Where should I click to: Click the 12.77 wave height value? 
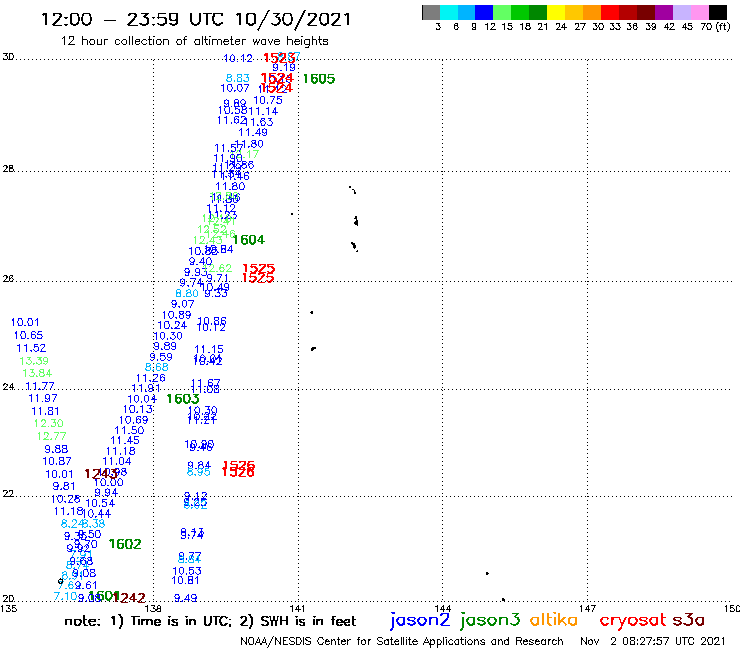pyautogui.click(x=51, y=436)
